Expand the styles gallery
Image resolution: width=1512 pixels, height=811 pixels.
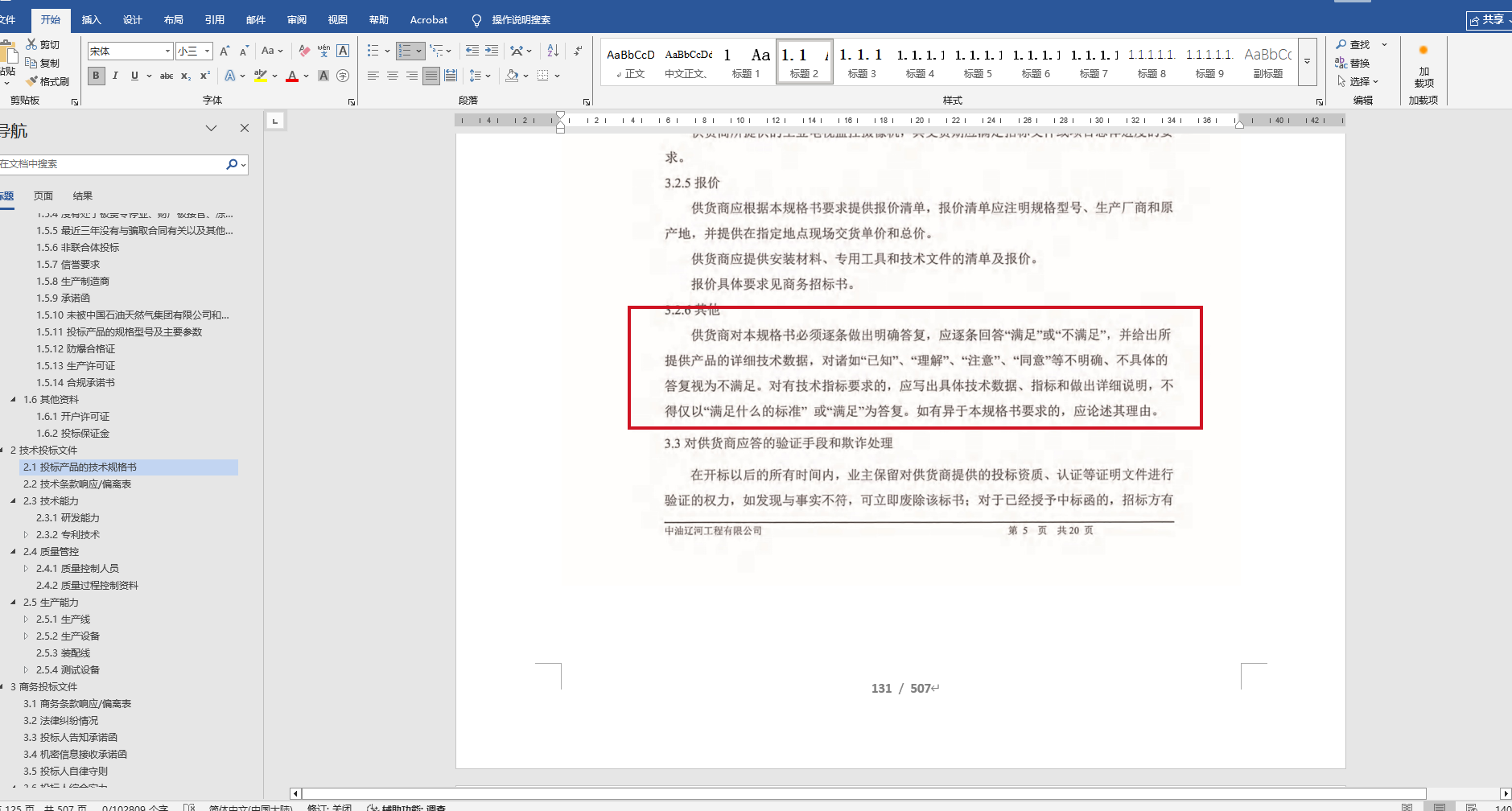click(x=1308, y=61)
